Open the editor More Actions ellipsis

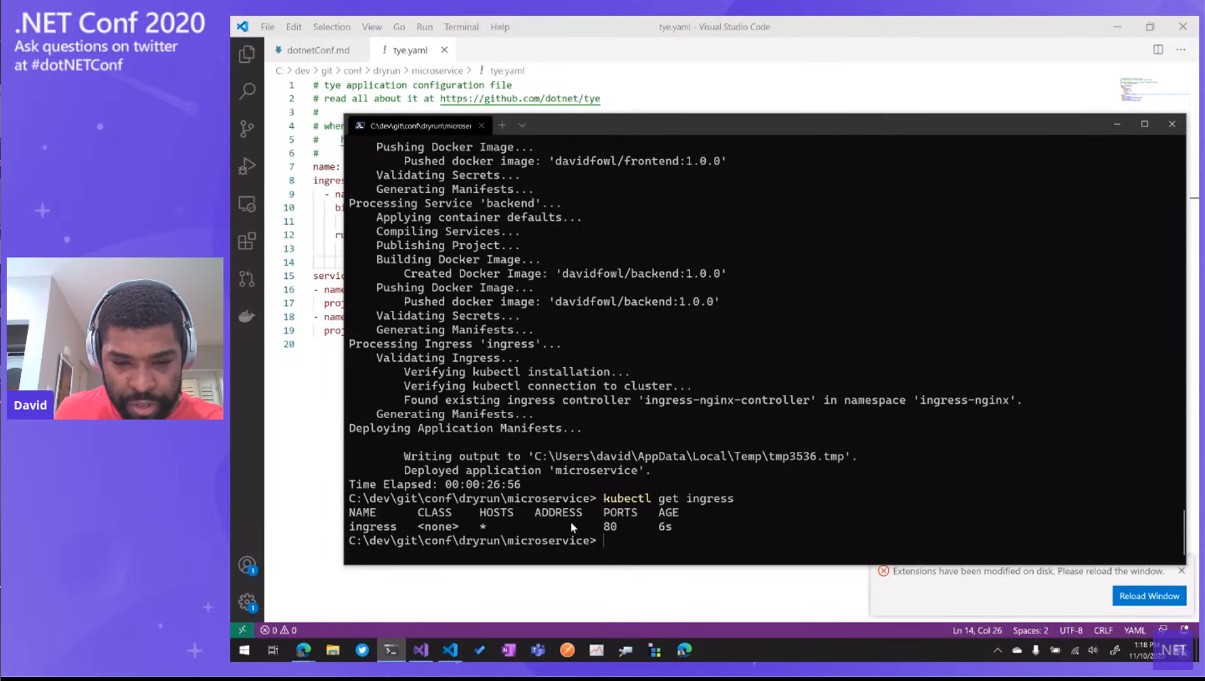click(1181, 49)
